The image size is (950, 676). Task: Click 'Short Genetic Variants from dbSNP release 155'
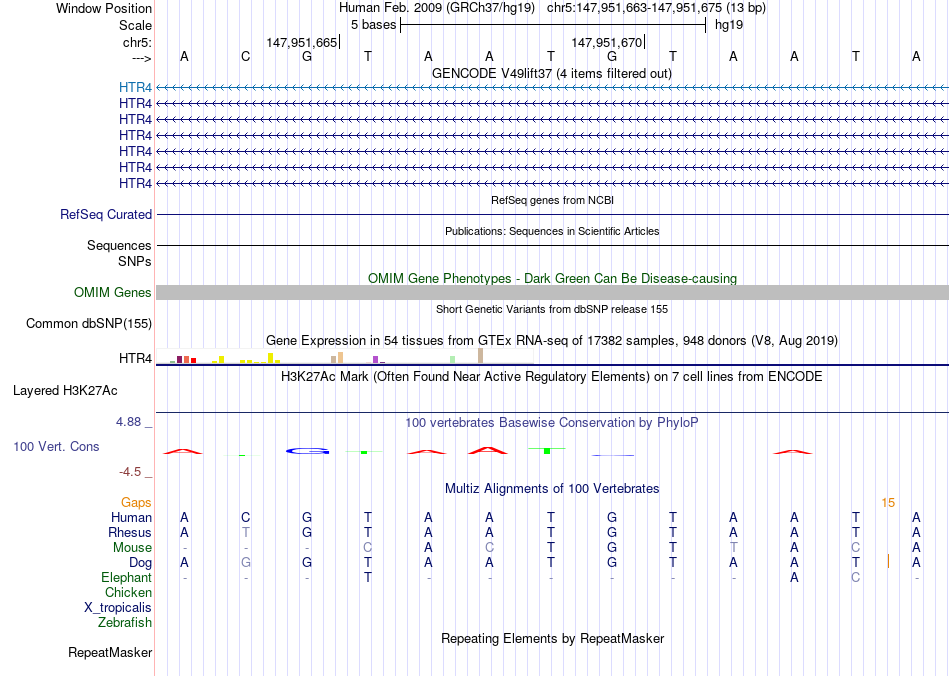552,309
